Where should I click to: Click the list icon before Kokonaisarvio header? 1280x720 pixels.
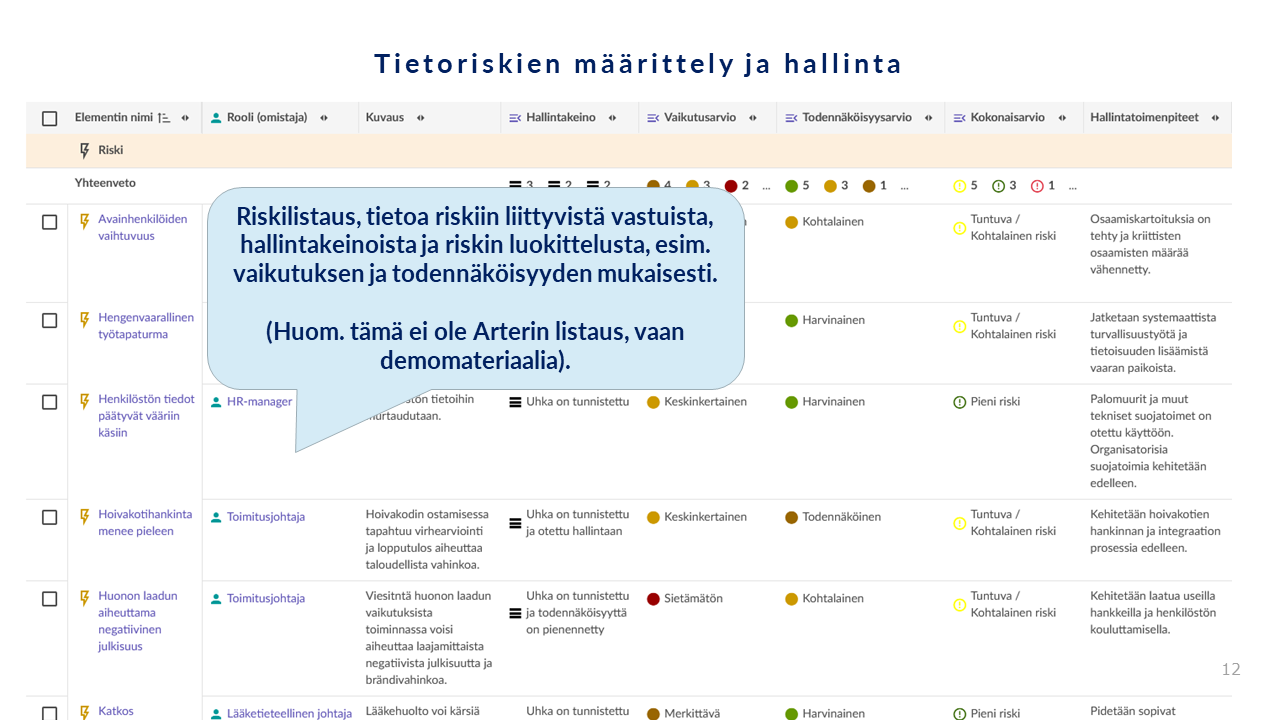959,118
